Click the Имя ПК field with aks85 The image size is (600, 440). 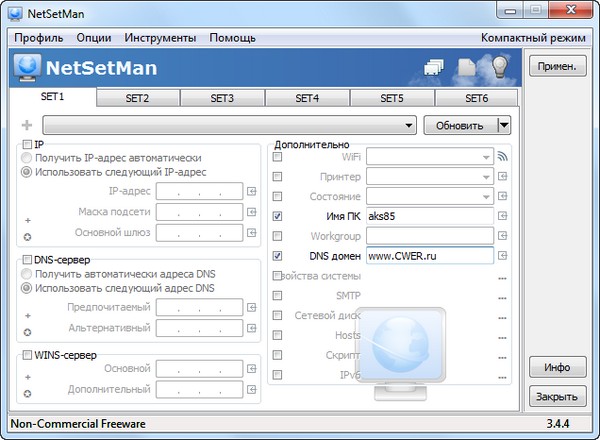[430, 216]
